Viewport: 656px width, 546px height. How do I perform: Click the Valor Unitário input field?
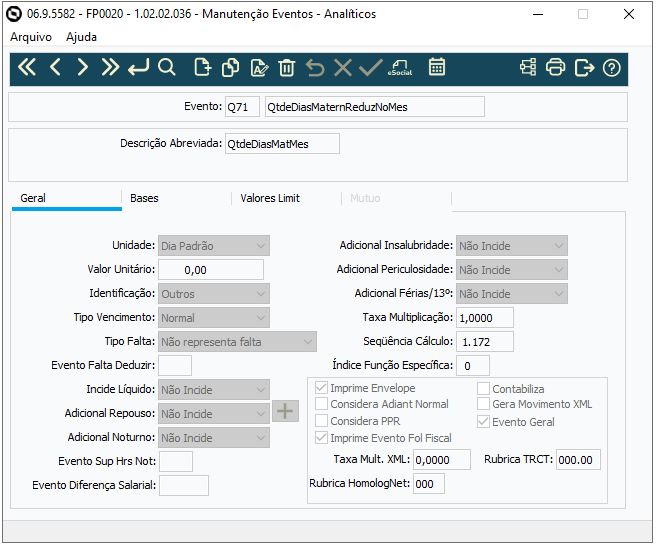tap(211, 270)
